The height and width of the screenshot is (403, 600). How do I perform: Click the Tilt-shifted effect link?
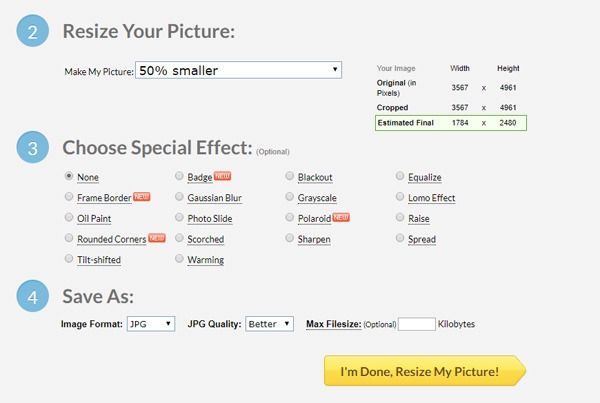tap(99, 260)
